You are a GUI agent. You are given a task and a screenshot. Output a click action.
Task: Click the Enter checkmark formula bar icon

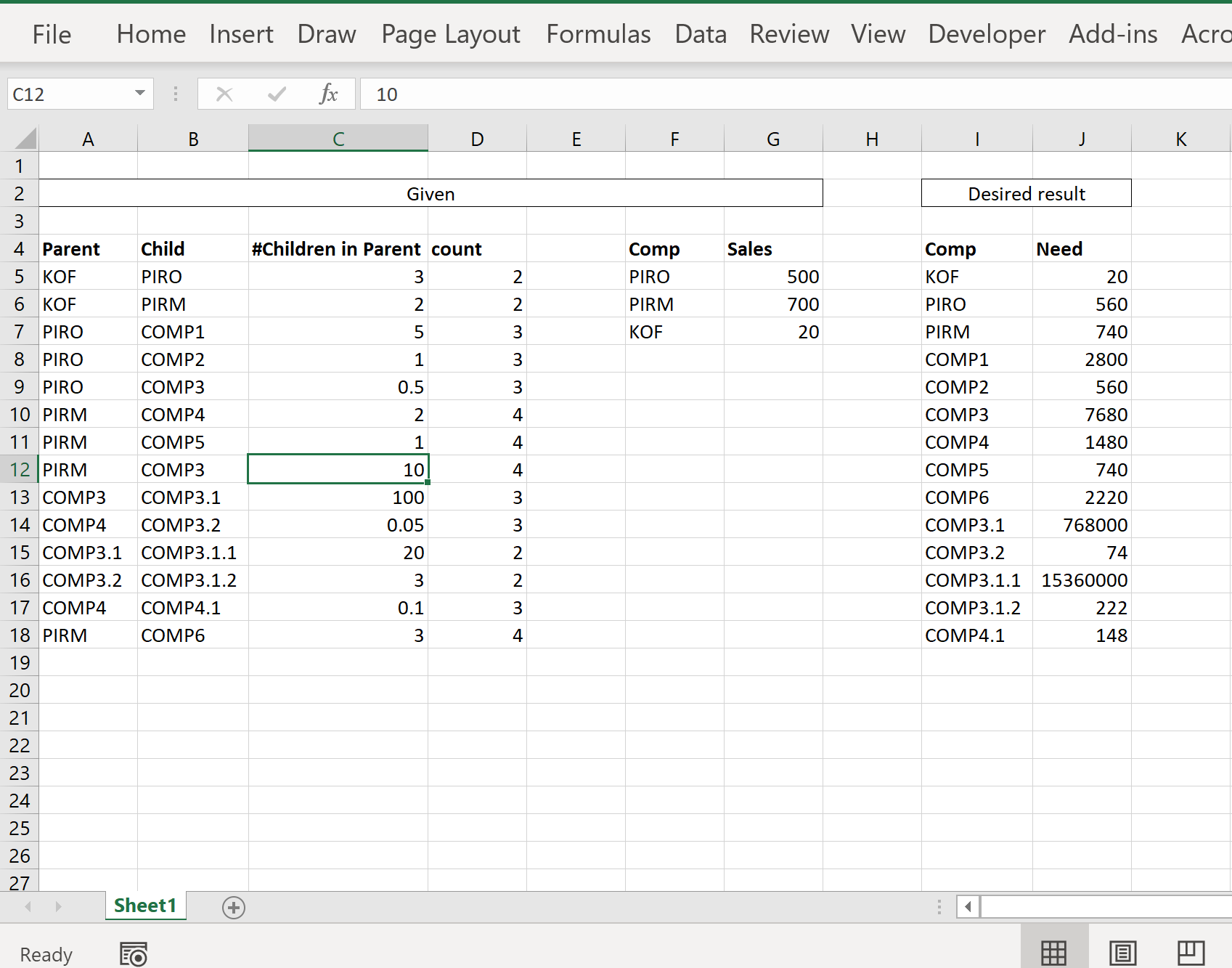click(x=277, y=94)
